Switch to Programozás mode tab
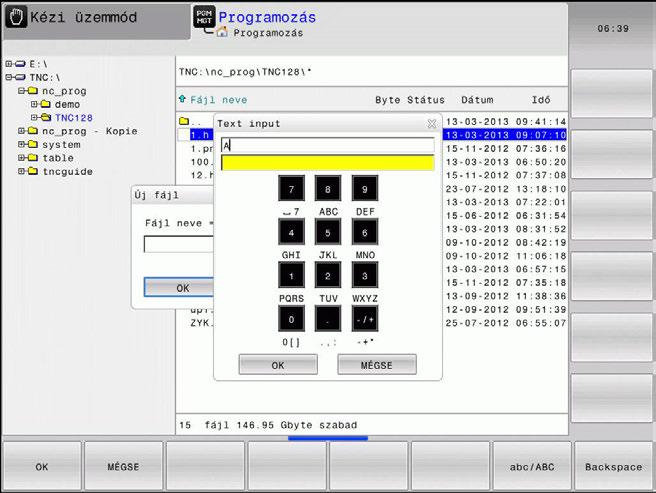The image size is (656, 493). click(267, 18)
